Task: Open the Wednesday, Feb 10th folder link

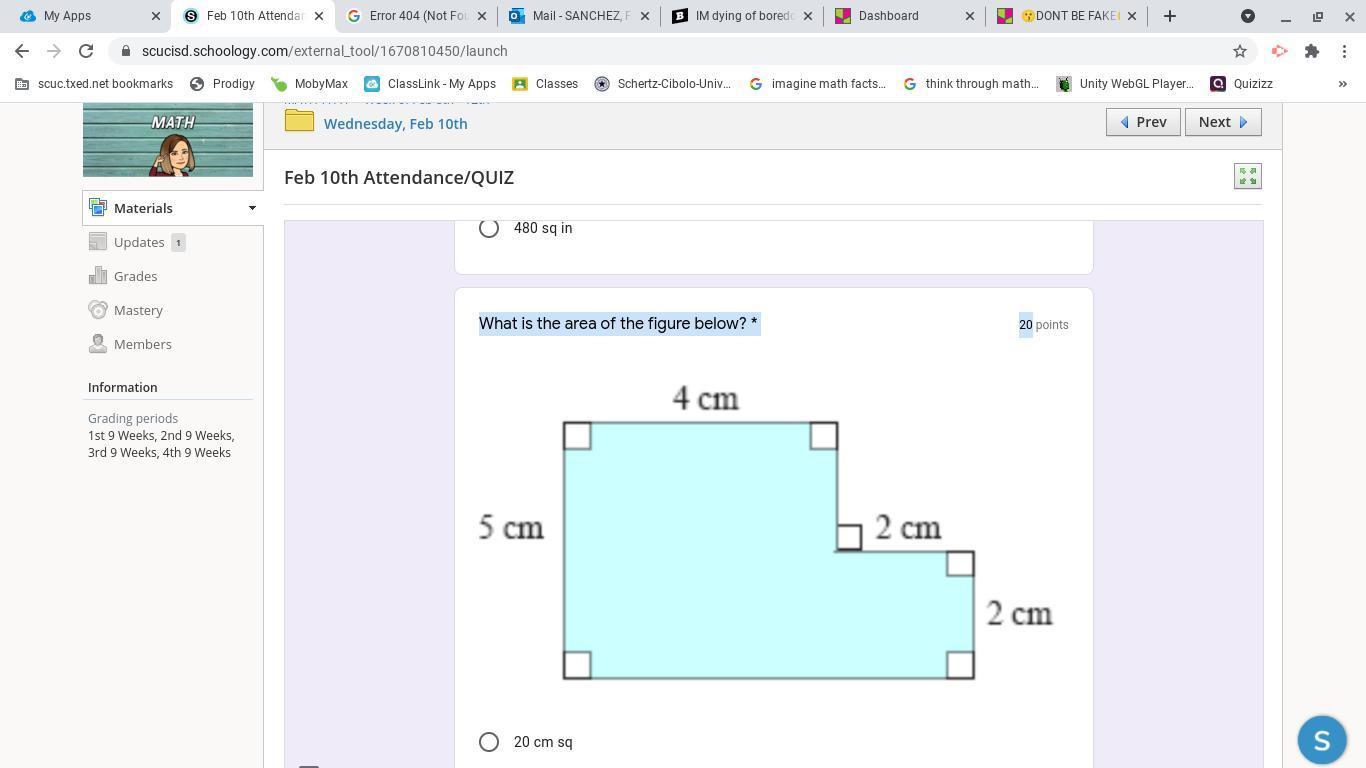Action: coord(395,123)
